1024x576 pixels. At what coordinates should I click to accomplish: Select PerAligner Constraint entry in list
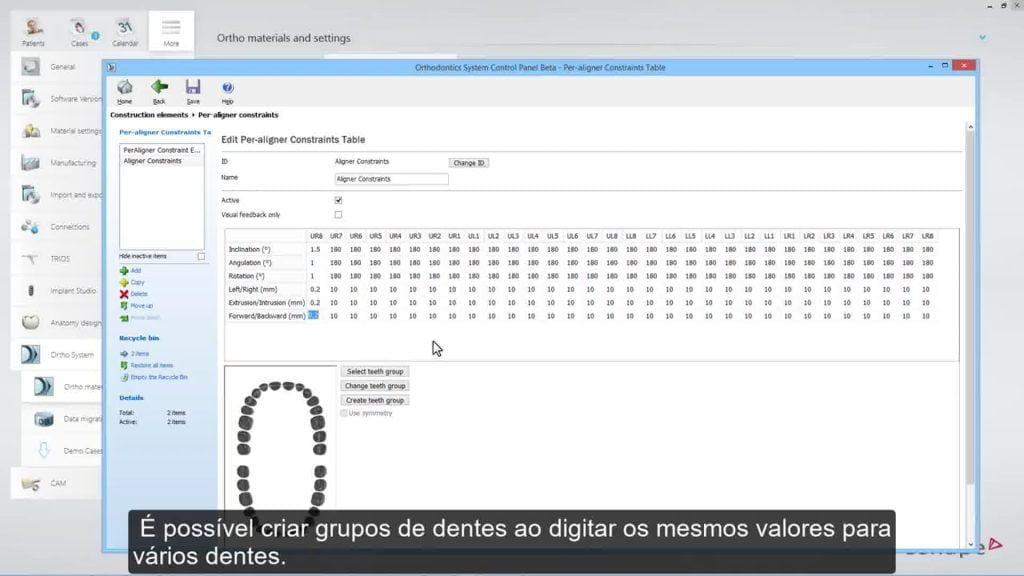click(162, 150)
